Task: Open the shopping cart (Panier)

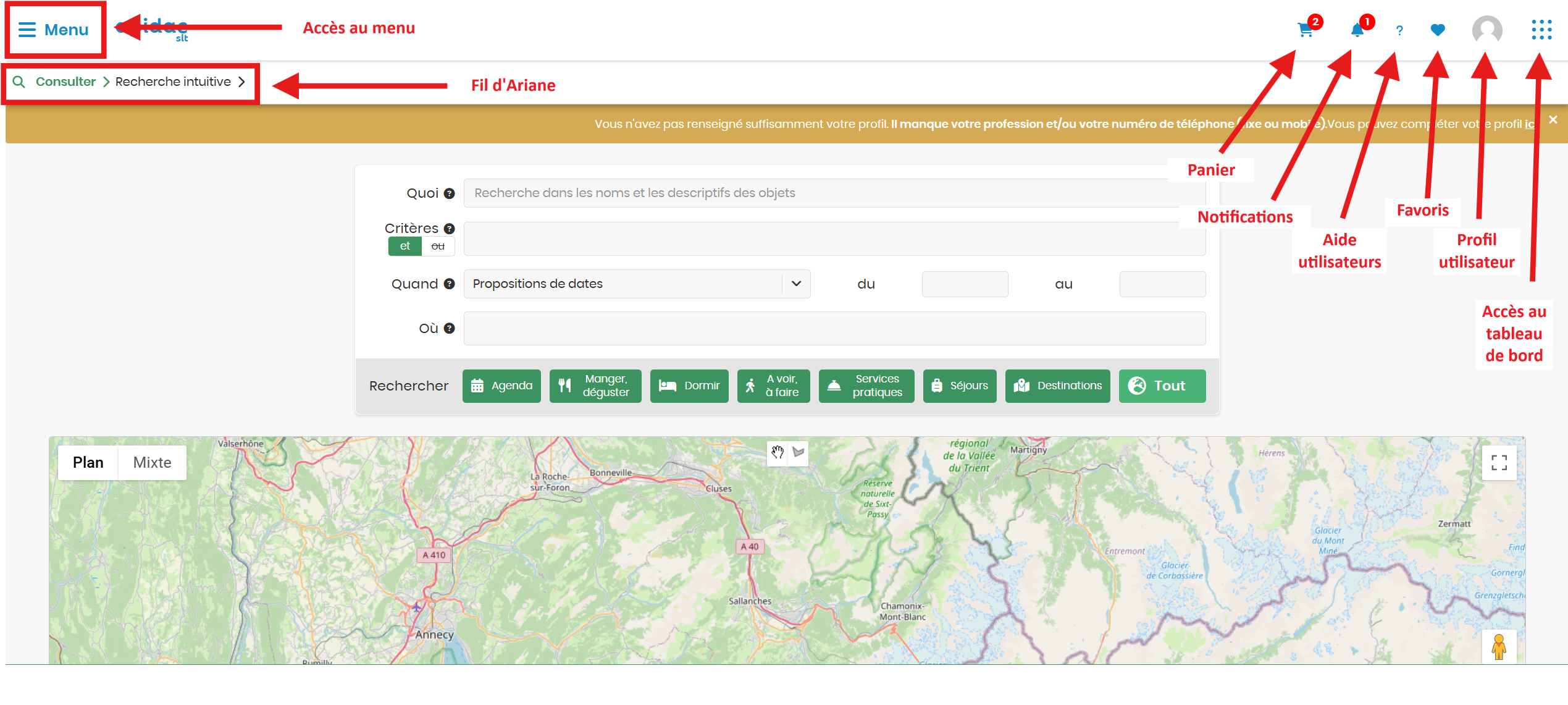Action: pyautogui.click(x=1305, y=30)
